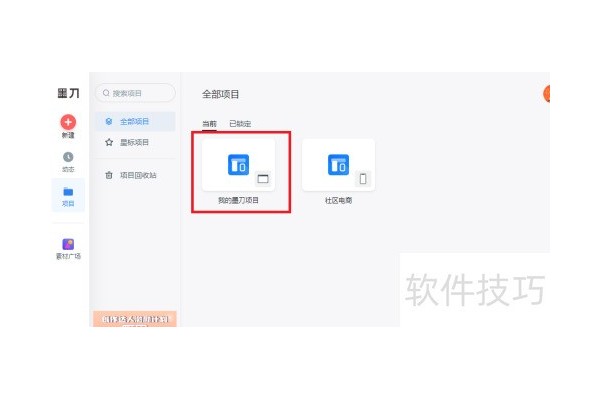Click the 全部项目 page heading
Screen dimensions: 600x400
point(220,94)
